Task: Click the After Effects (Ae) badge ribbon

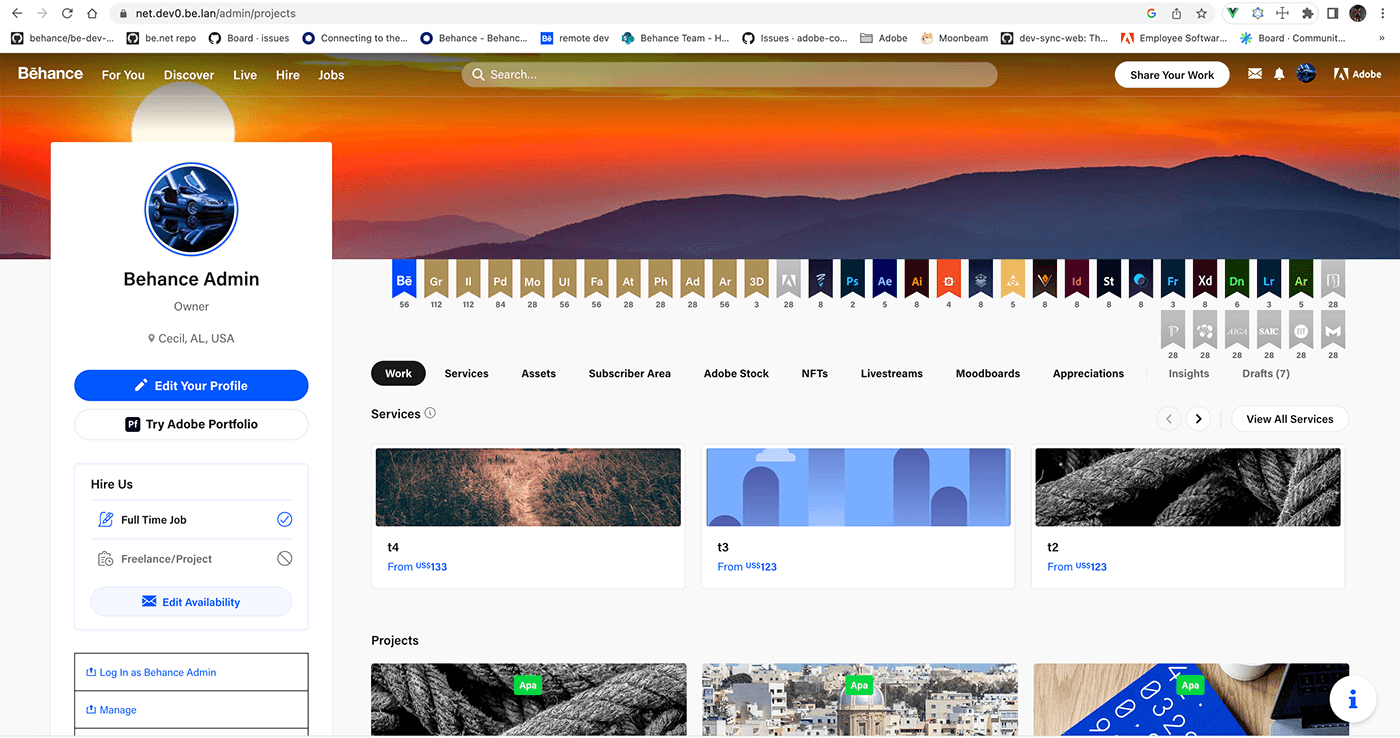Action: point(884,280)
